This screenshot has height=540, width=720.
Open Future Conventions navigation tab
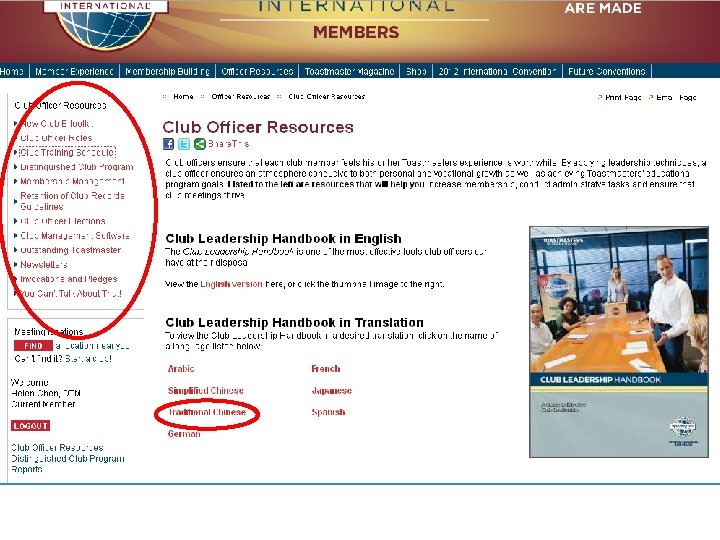click(x=607, y=72)
